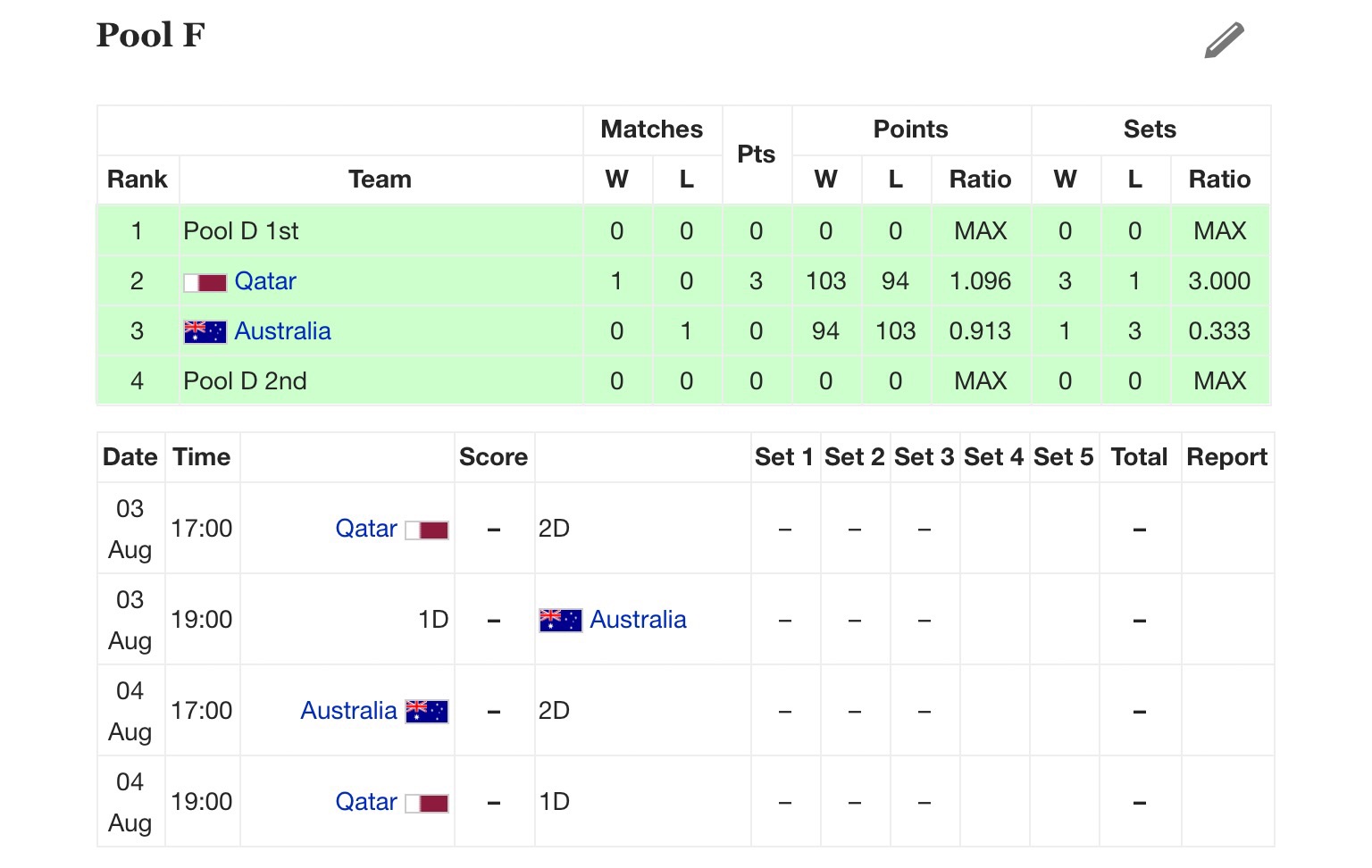The image size is (1372, 868).
Task: Click the Pool F section heading
Action: pyautogui.click(x=151, y=35)
